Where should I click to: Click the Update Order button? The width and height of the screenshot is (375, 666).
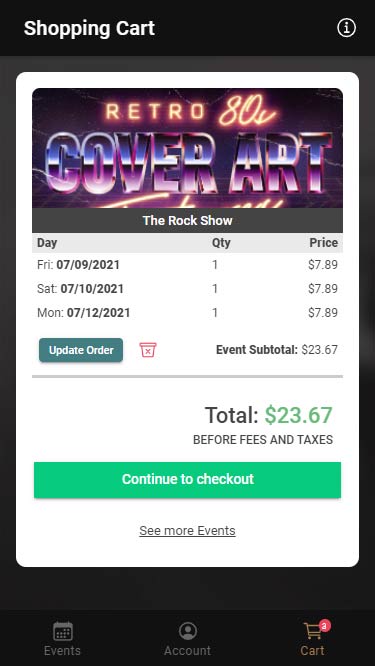81,350
